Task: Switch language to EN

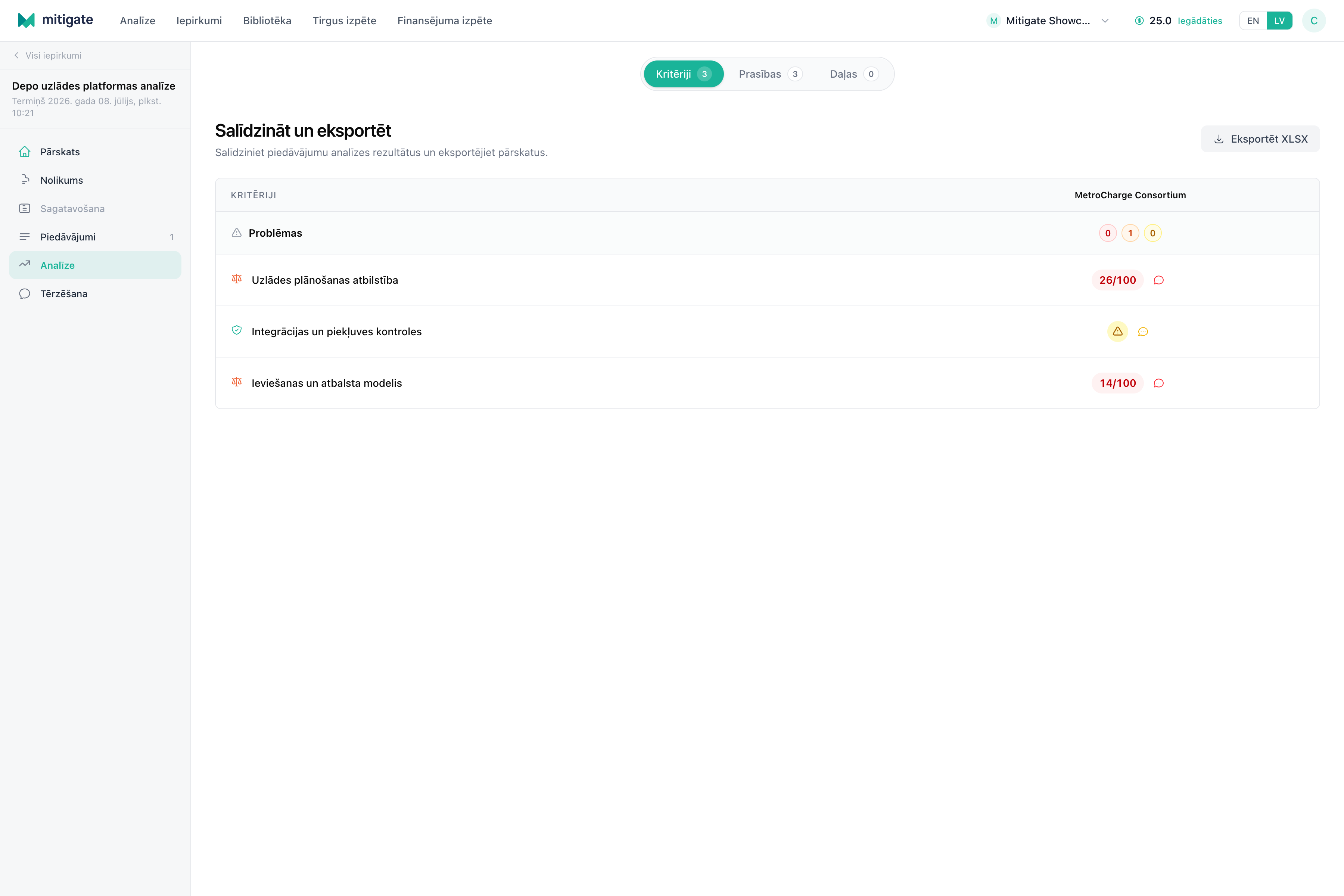Action: click(x=1253, y=21)
